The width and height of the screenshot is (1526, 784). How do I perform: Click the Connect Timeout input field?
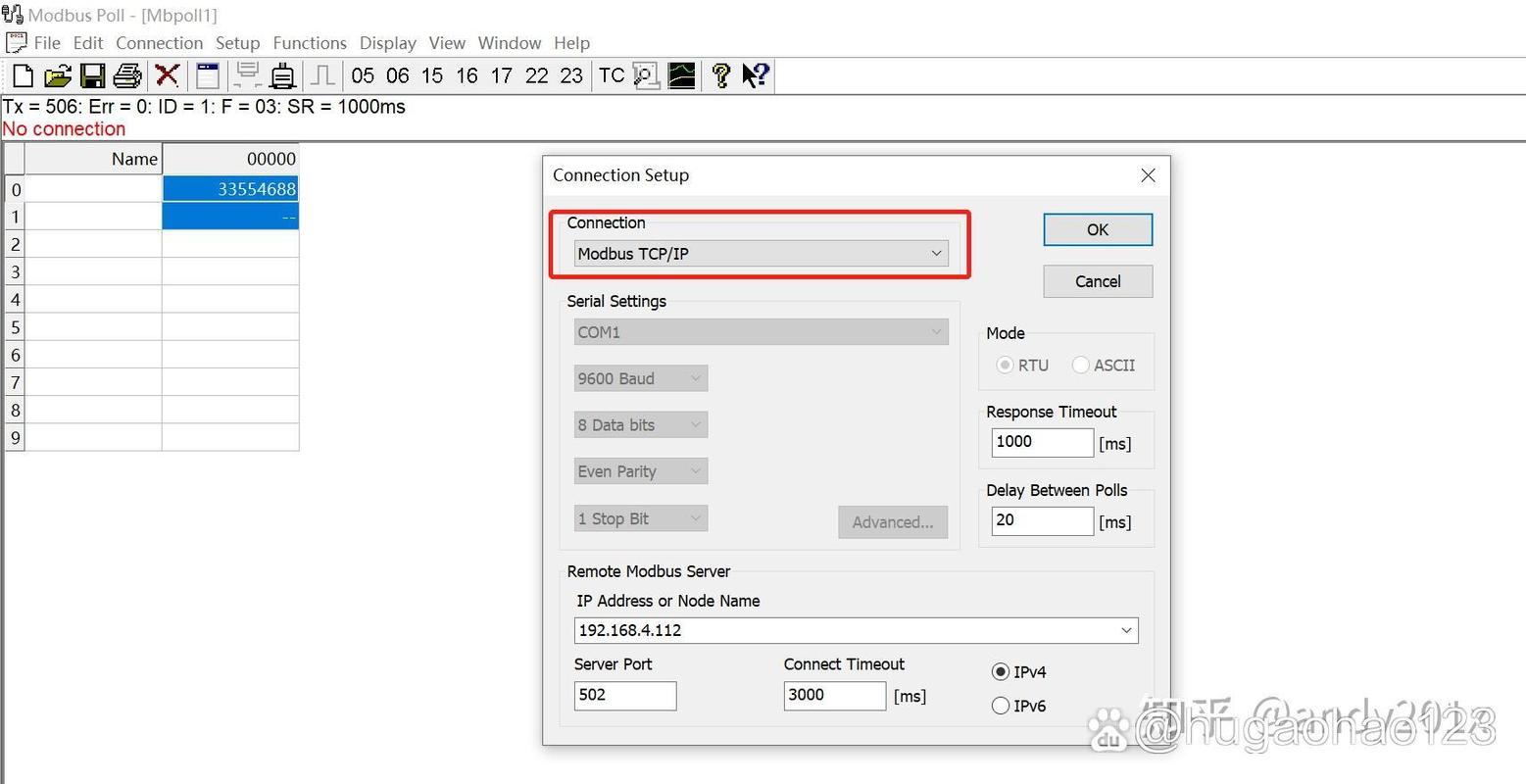click(835, 695)
